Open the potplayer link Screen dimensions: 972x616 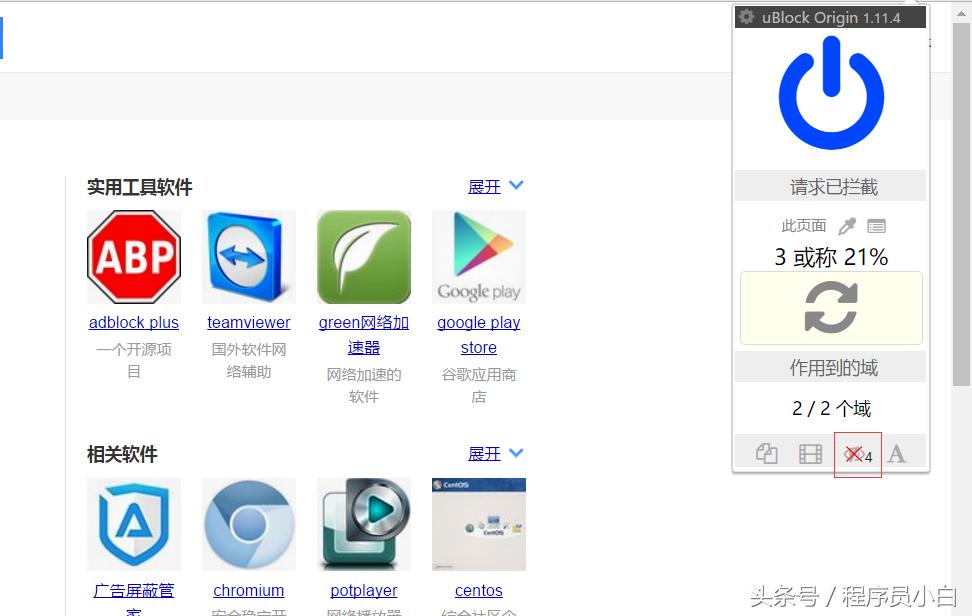pyautogui.click(x=364, y=591)
